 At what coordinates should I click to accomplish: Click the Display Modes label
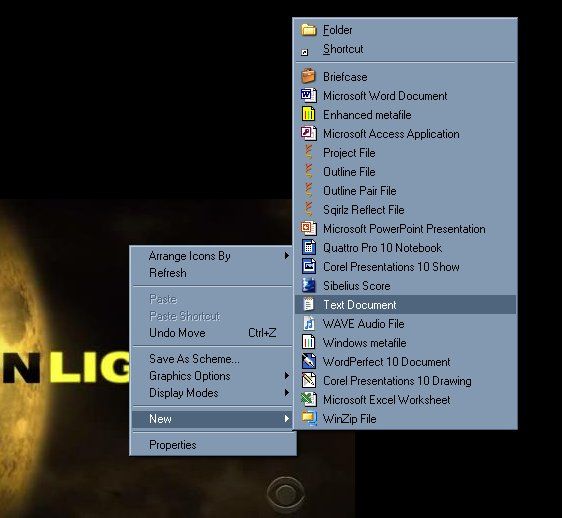tap(184, 393)
